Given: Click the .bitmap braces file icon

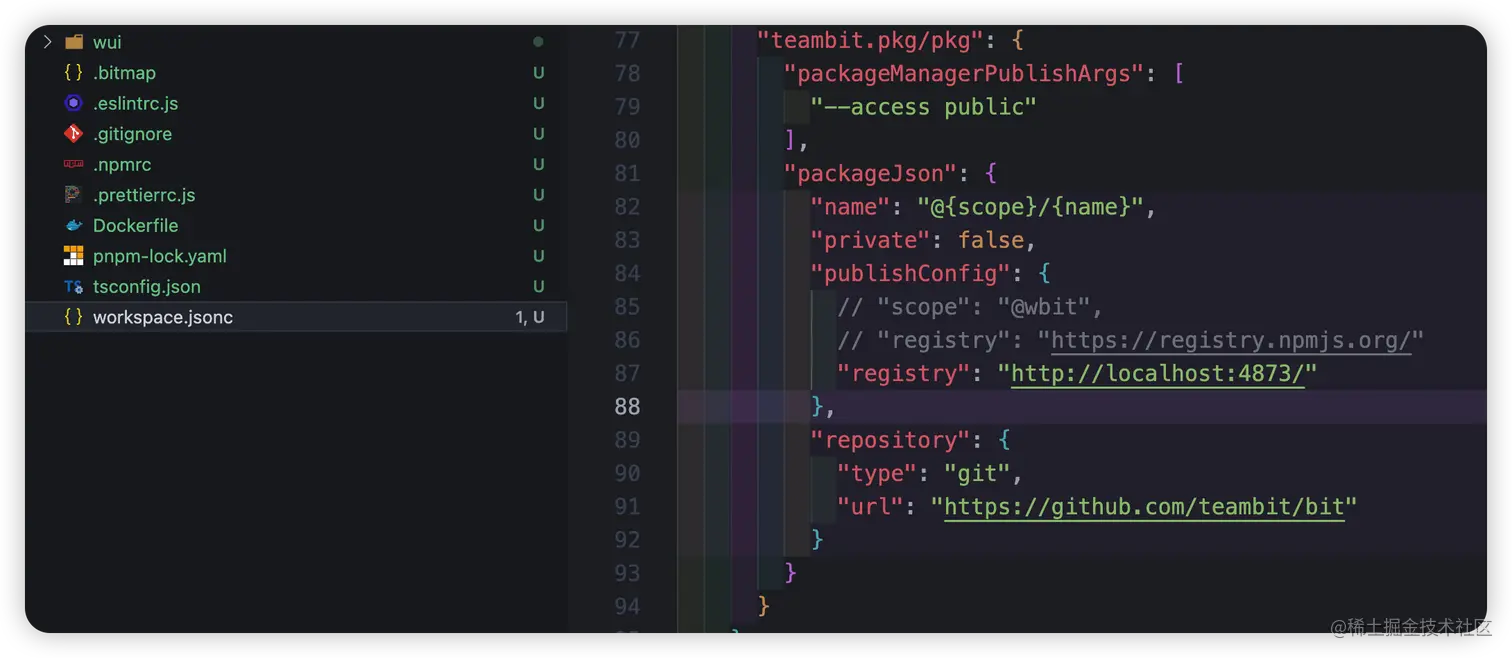Looking at the screenshot, I should point(73,73).
